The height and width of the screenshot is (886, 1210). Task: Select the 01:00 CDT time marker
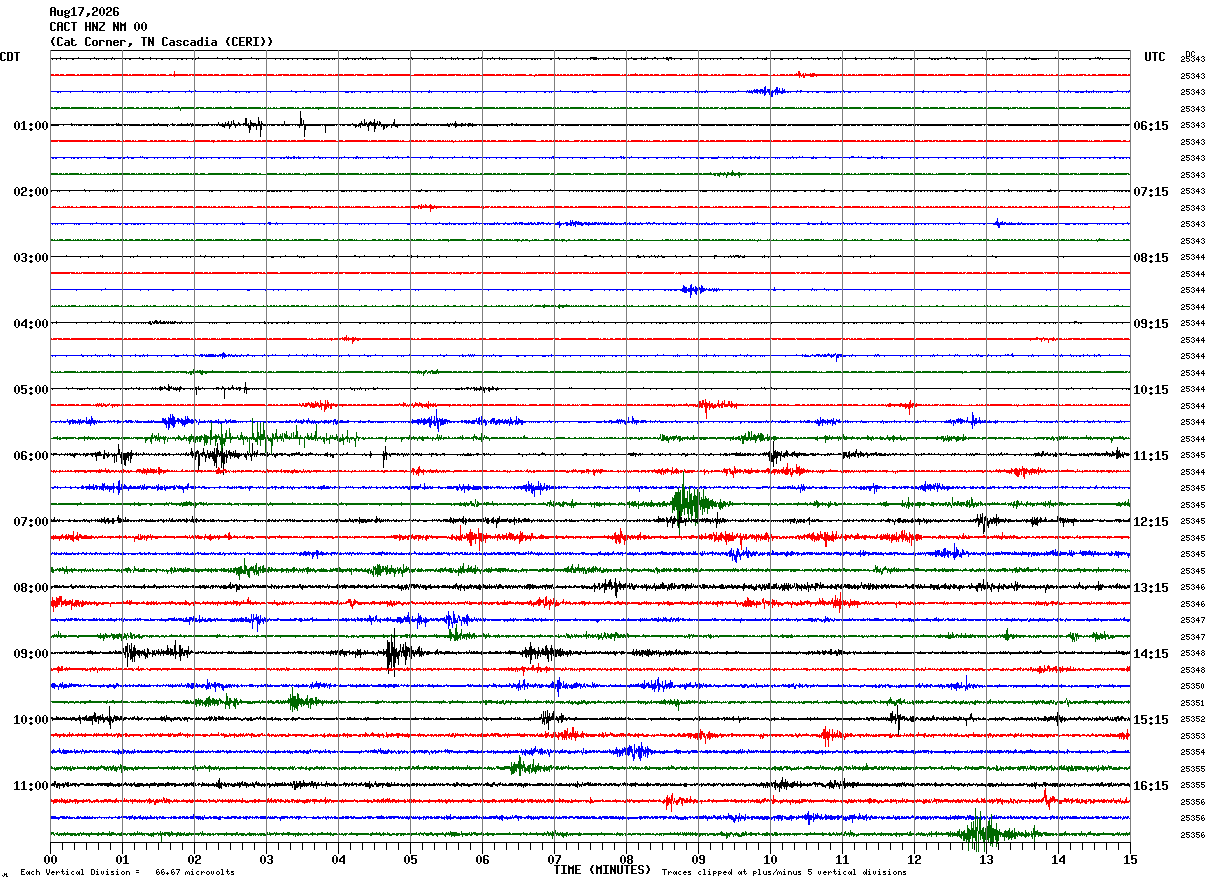click(31, 126)
